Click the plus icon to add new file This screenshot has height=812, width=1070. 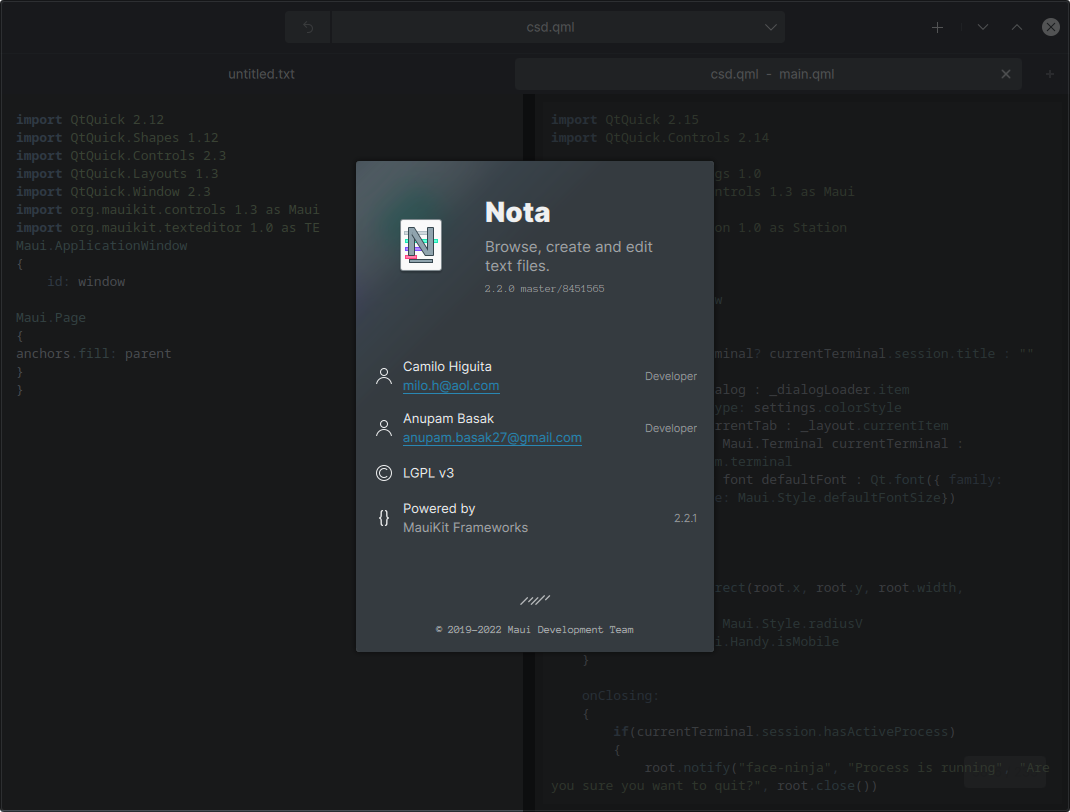click(x=938, y=27)
